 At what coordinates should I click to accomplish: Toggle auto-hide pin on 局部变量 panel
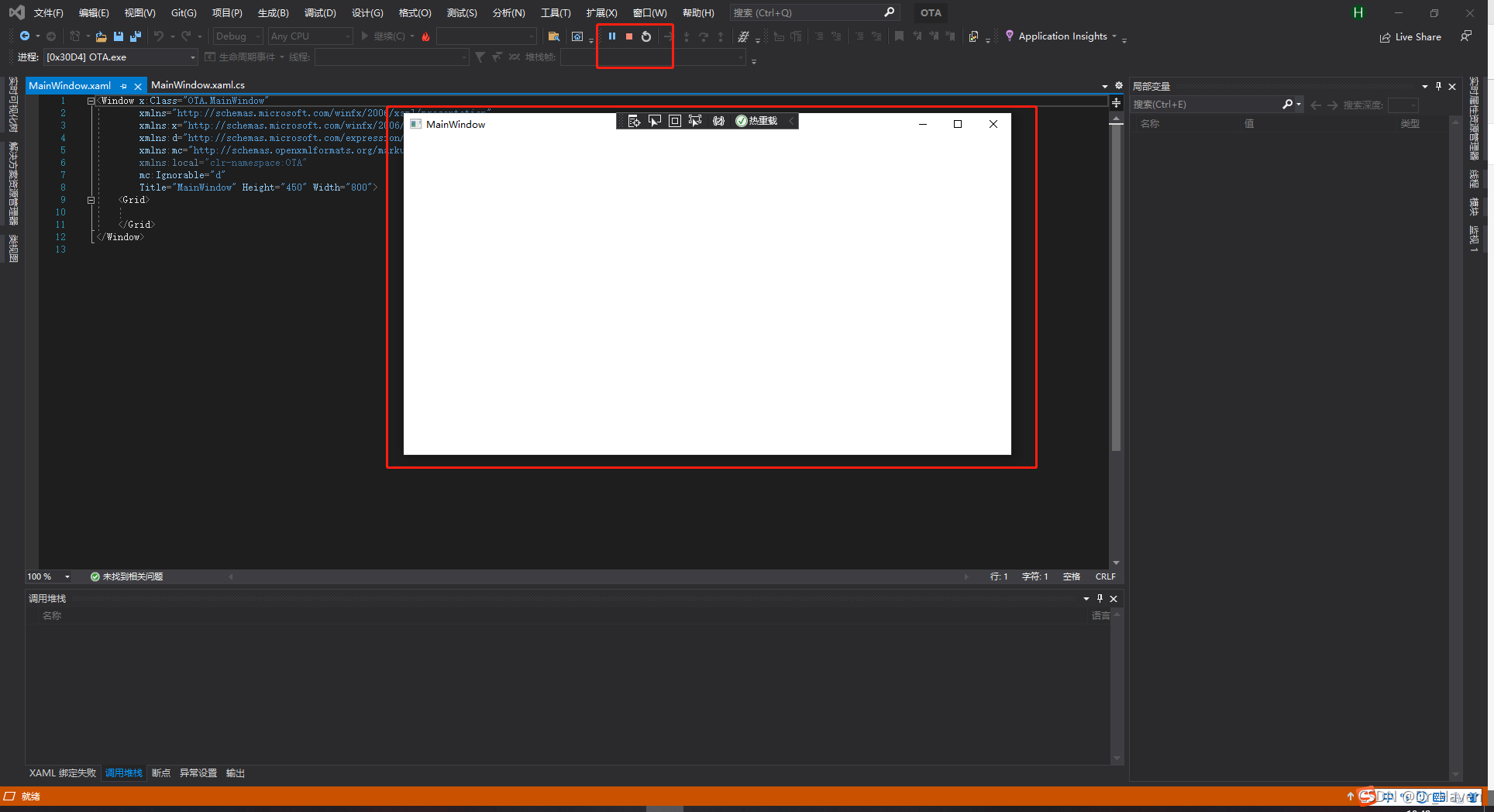(1439, 87)
